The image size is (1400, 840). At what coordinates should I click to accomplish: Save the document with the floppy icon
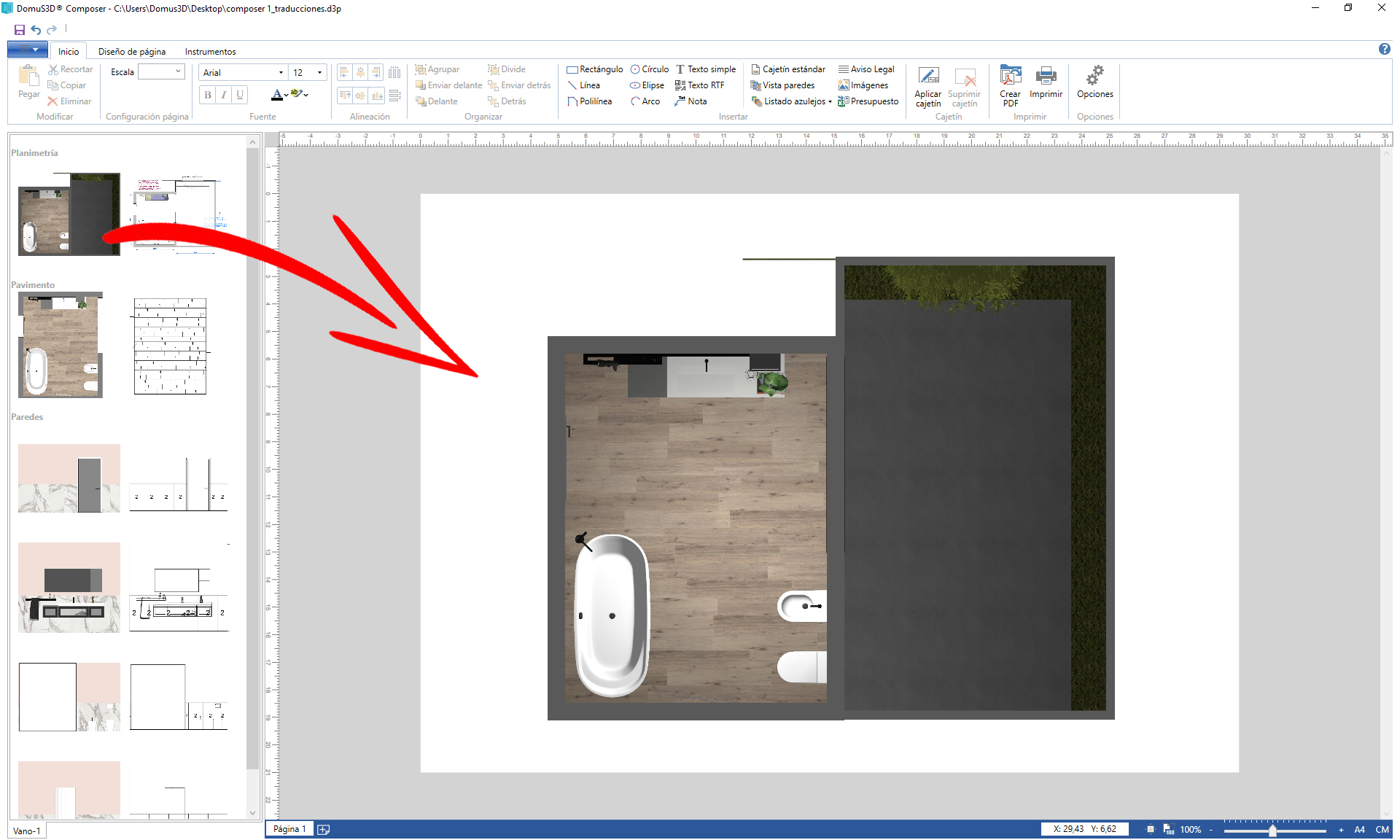20,30
